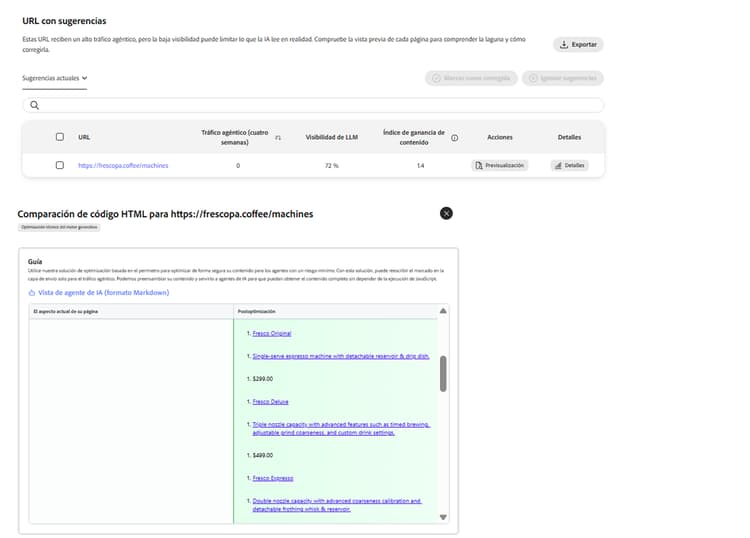The width and height of the screenshot is (750, 538).
Task: Open the Double nozzle capacity description link
Action: pyautogui.click(x=337, y=505)
